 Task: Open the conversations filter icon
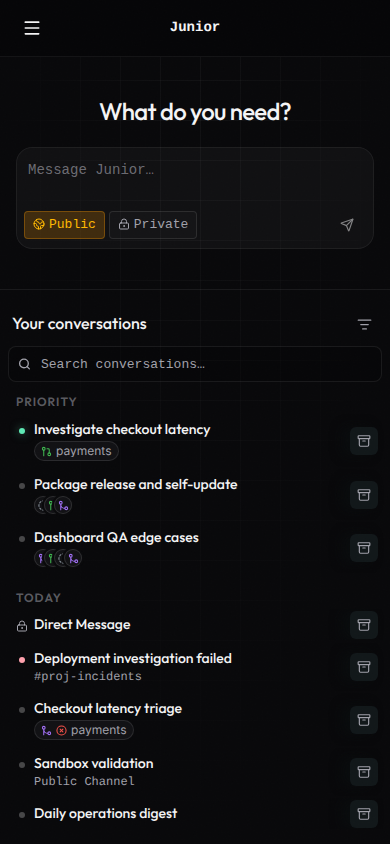pyautogui.click(x=364, y=325)
